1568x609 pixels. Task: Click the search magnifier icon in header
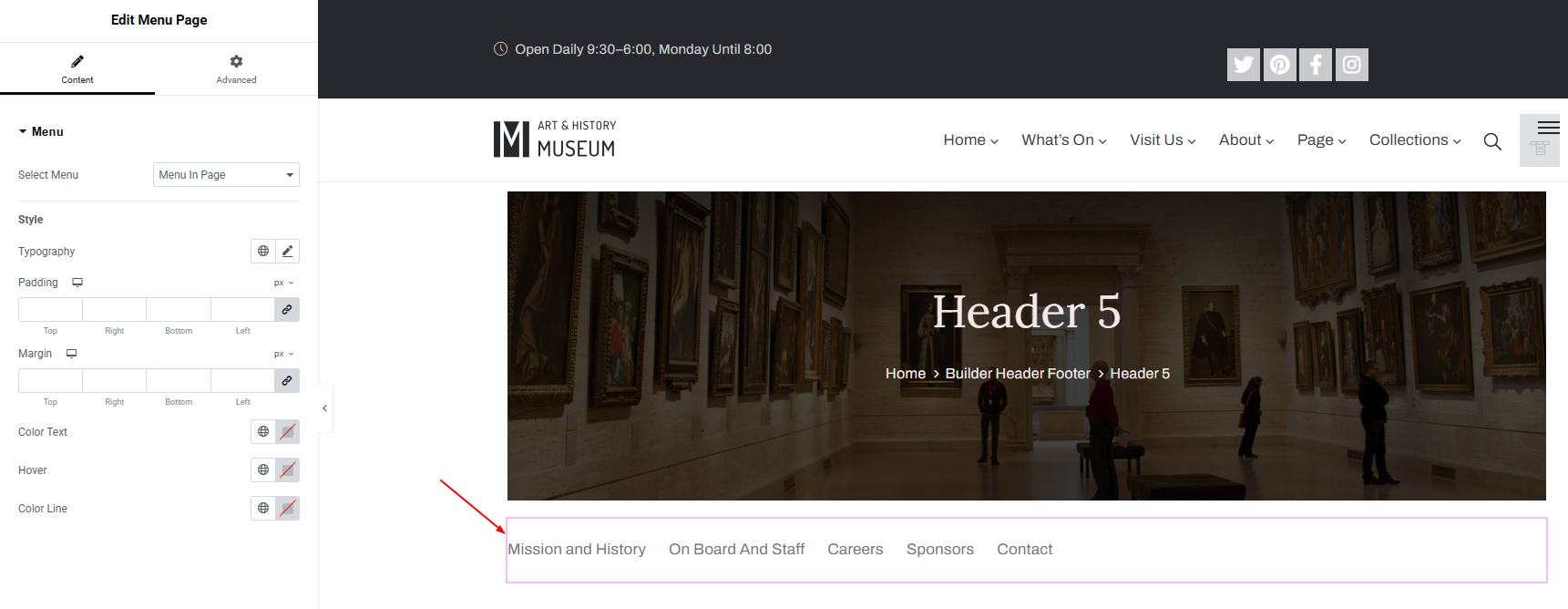(x=1492, y=141)
